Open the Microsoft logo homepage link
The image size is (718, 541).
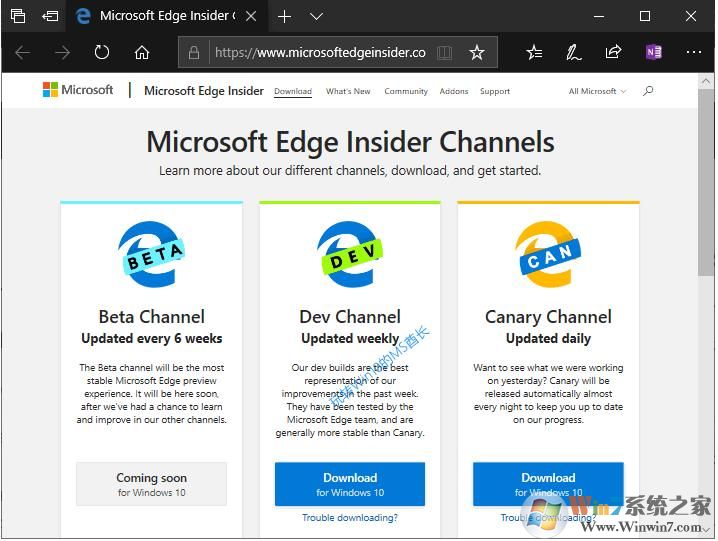tap(78, 90)
